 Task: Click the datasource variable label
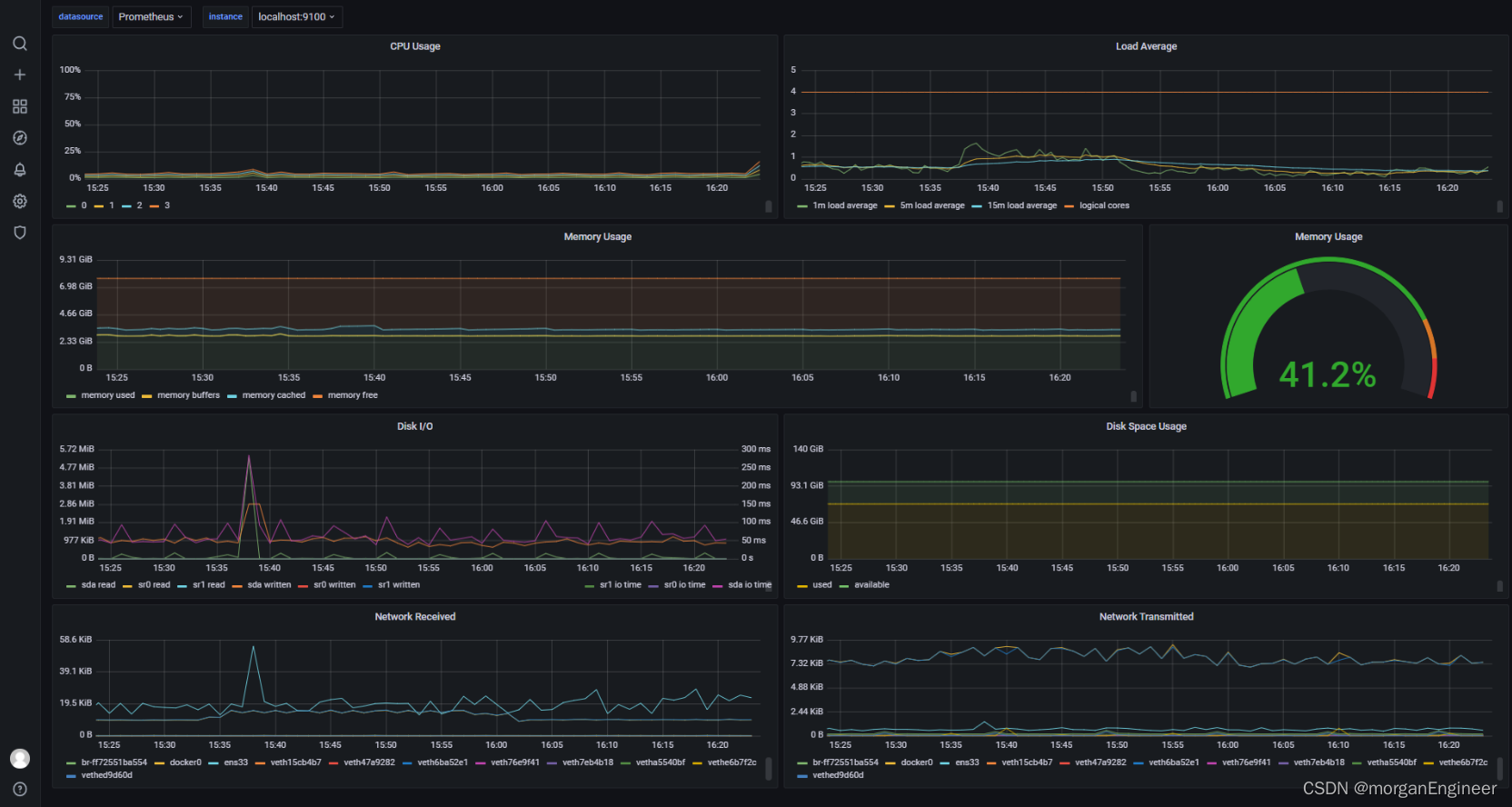[81, 16]
